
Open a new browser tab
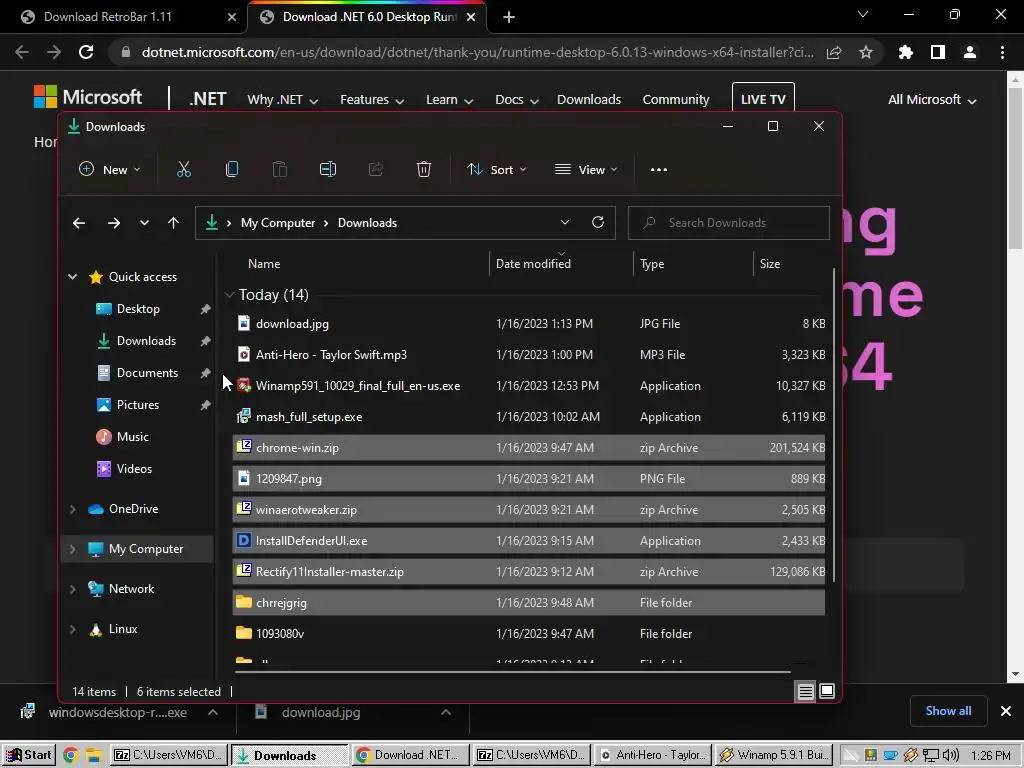(509, 17)
